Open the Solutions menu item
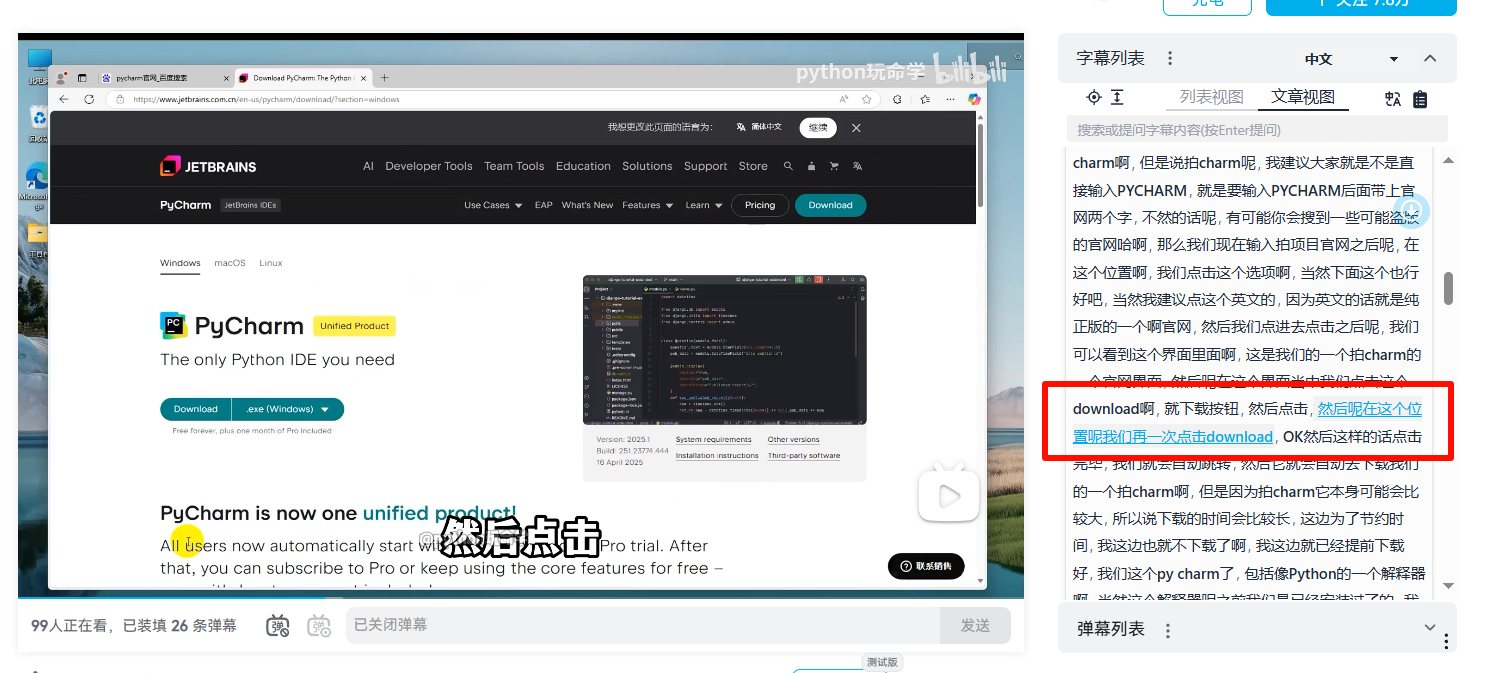 [x=647, y=166]
